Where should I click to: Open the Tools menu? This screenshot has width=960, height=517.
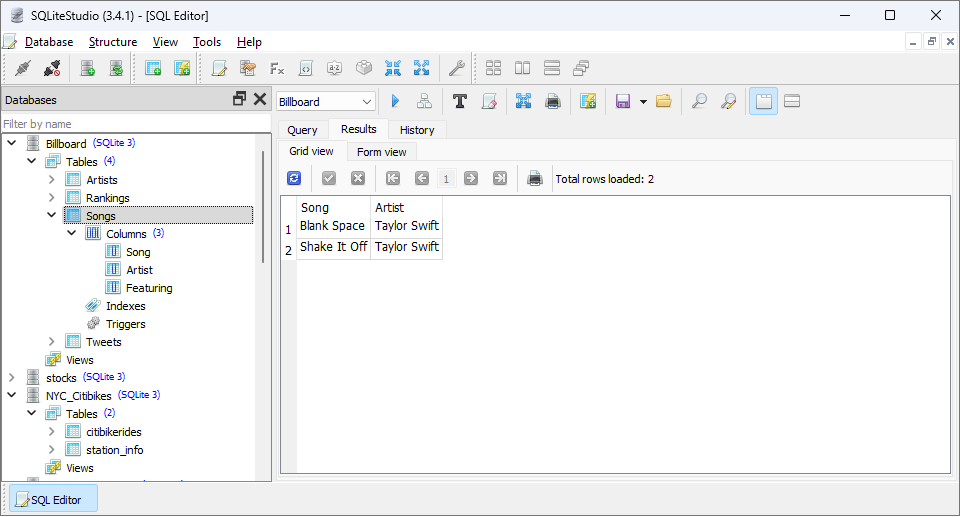[207, 42]
